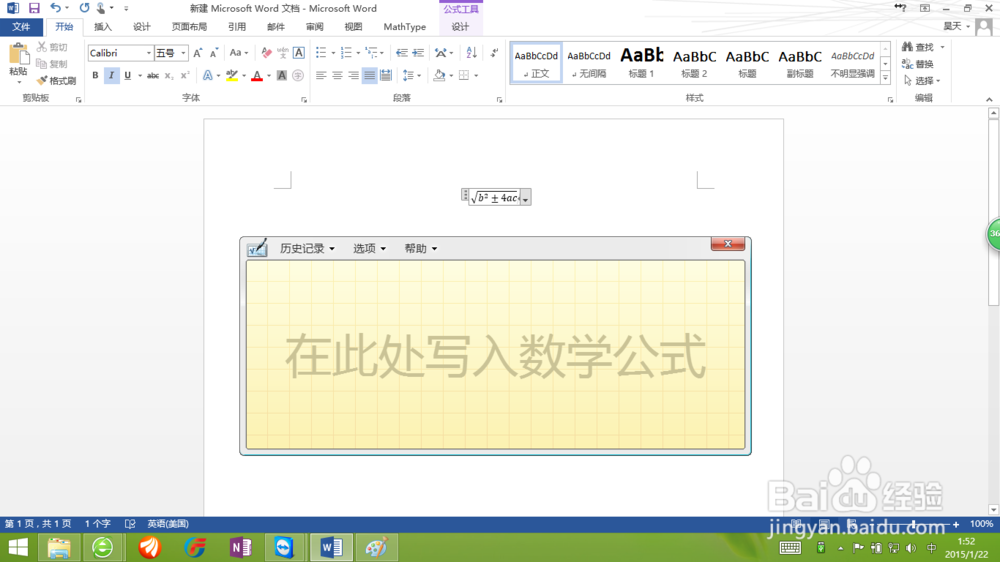Screen dimensions: 1000x562
Task: Align text right
Action: (x=353, y=75)
